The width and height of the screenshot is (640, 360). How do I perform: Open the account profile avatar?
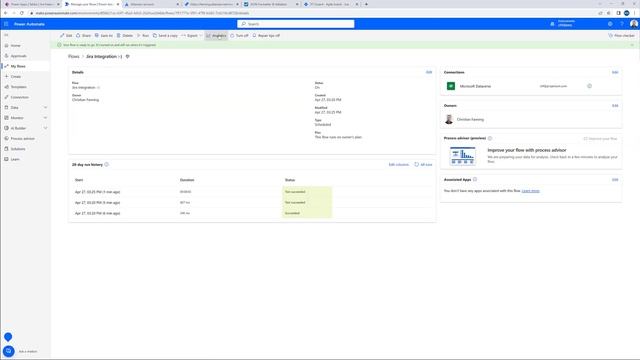(x=633, y=24)
